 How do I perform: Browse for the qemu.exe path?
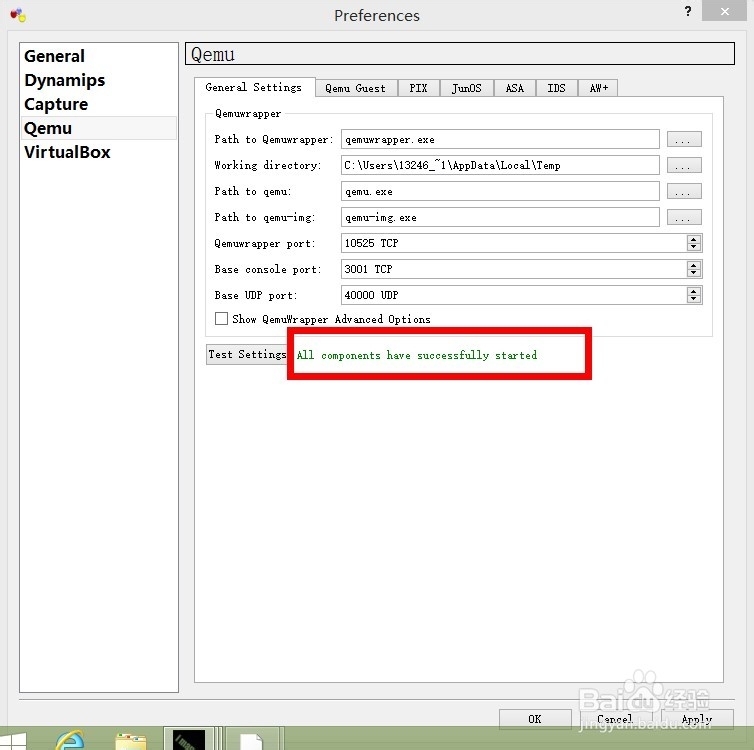[x=684, y=191]
